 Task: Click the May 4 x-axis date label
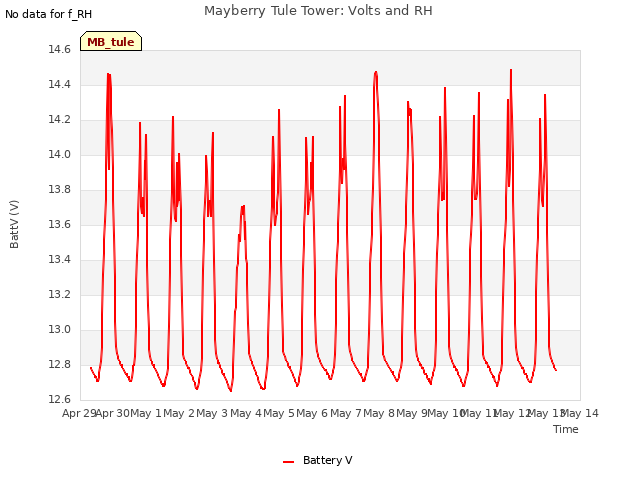tap(246, 413)
